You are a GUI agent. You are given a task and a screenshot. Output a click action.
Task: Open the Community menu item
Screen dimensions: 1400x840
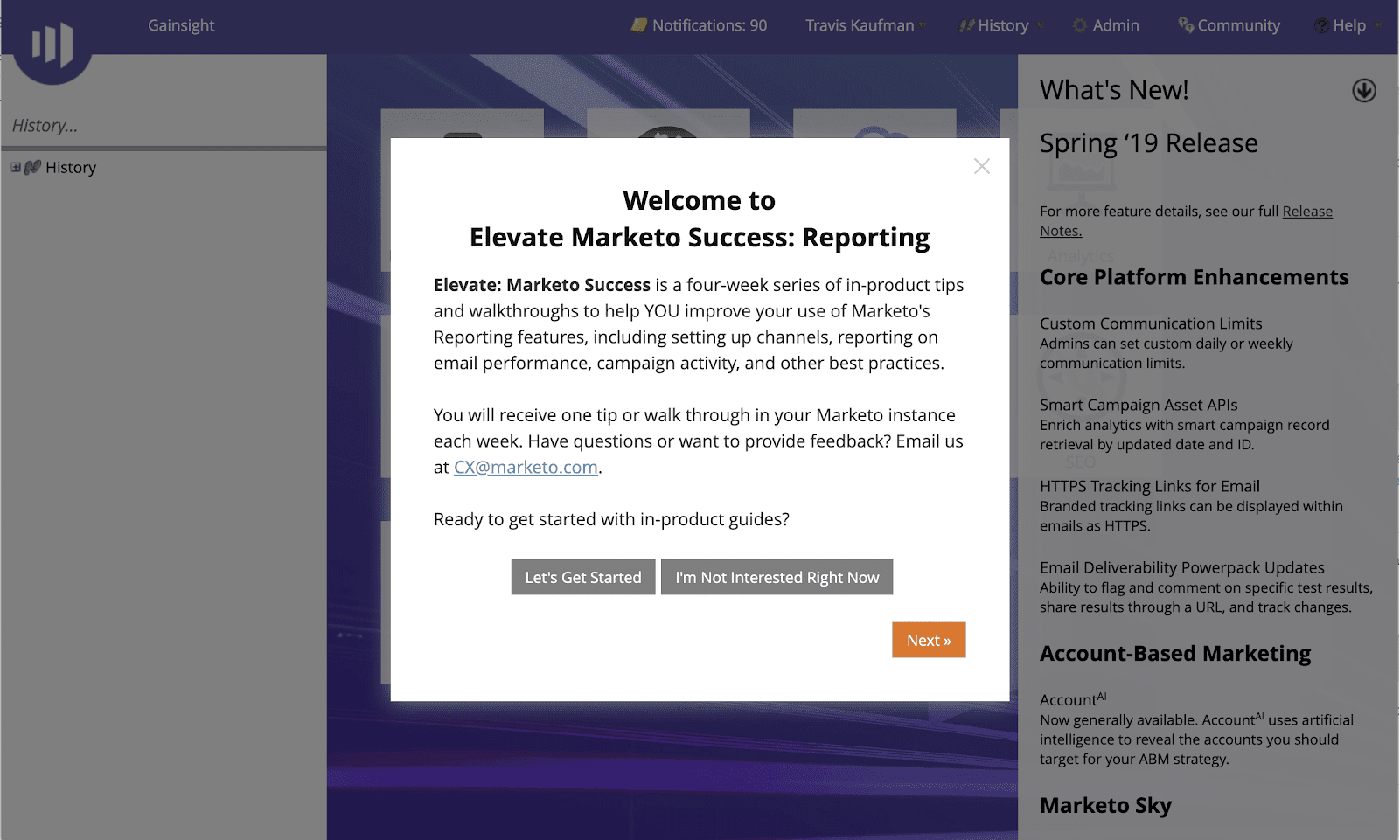tap(1238, 25)
